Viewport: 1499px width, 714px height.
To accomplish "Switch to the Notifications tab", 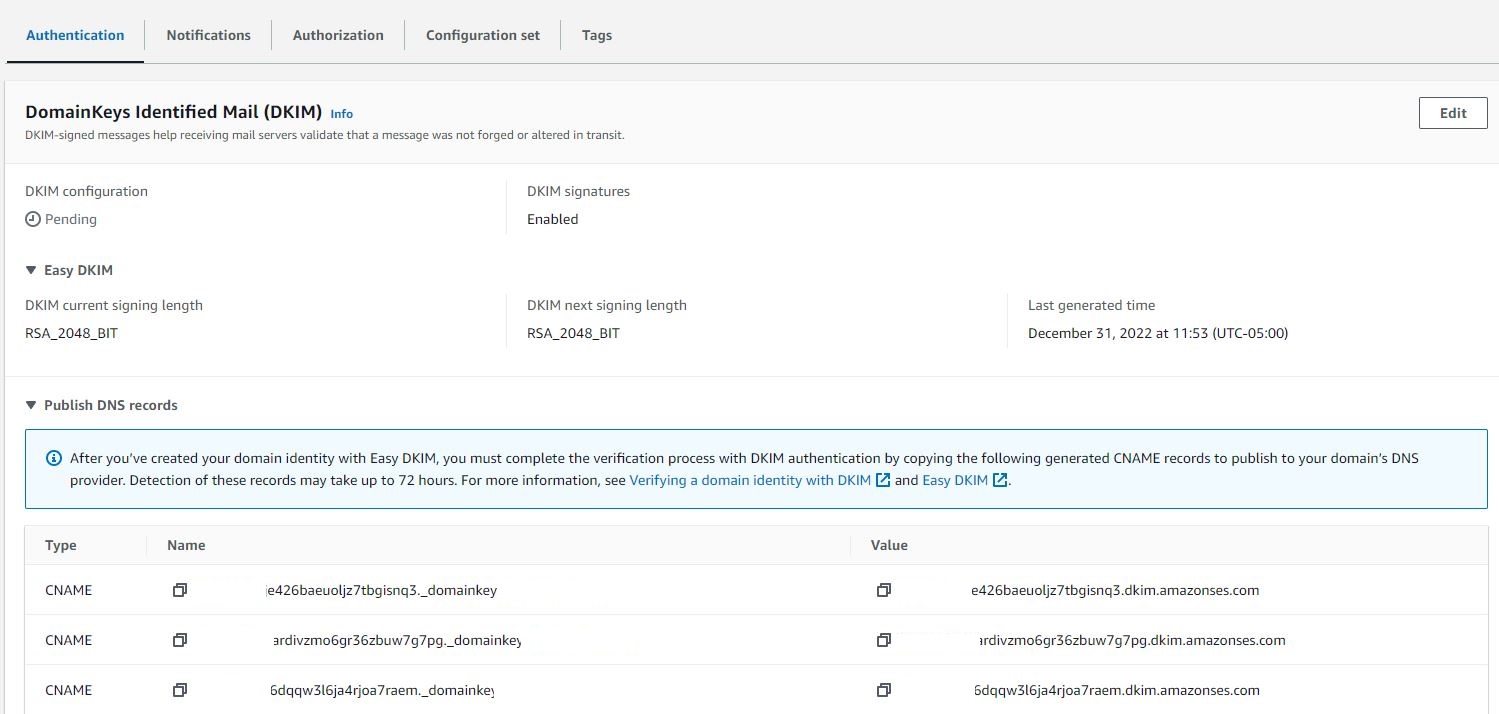I will (208, 35).
